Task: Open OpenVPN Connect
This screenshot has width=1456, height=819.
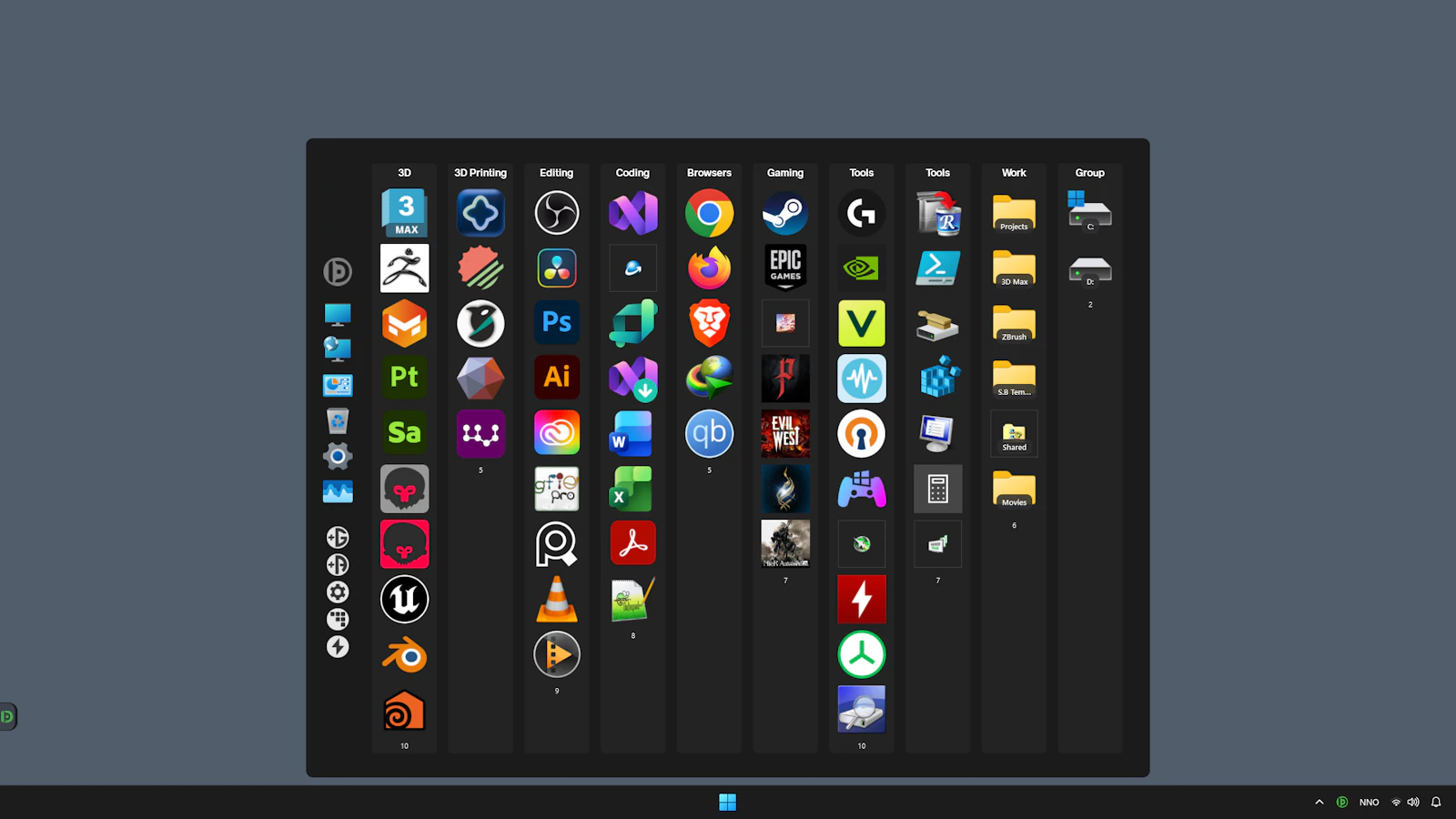Action: coord(862,434)
